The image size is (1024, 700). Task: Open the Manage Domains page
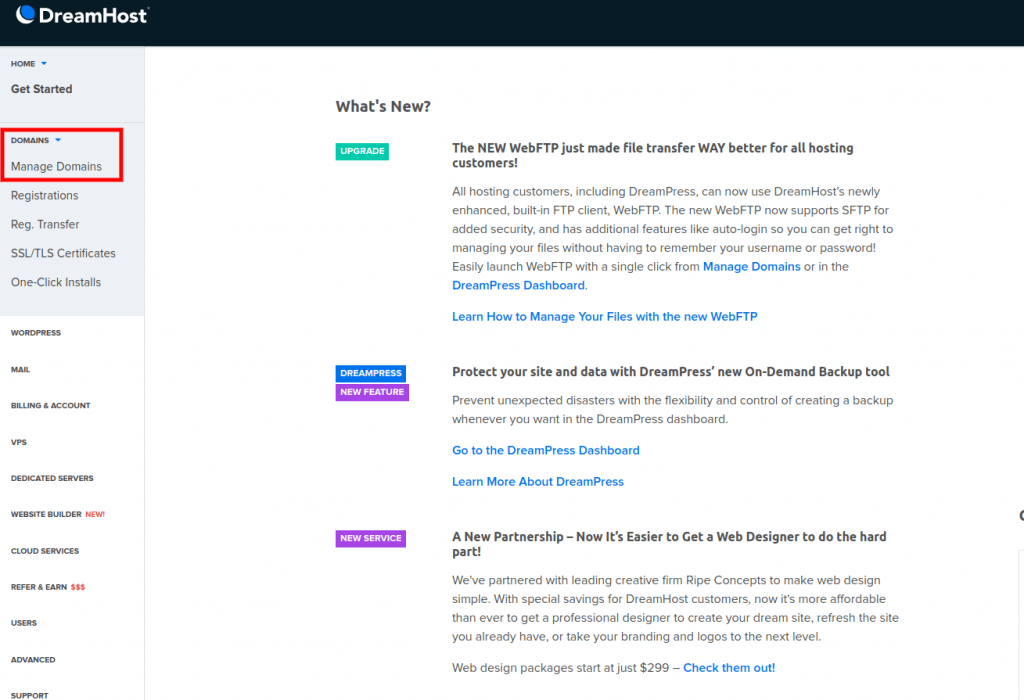pos(54,166)
